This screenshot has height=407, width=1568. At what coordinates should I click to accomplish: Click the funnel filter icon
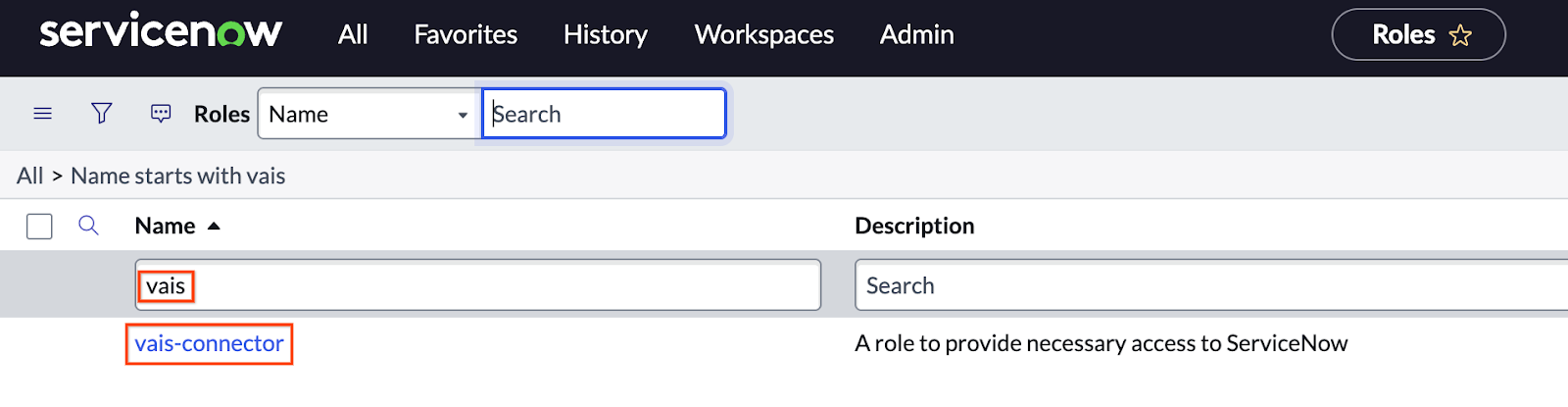point(101,114)
